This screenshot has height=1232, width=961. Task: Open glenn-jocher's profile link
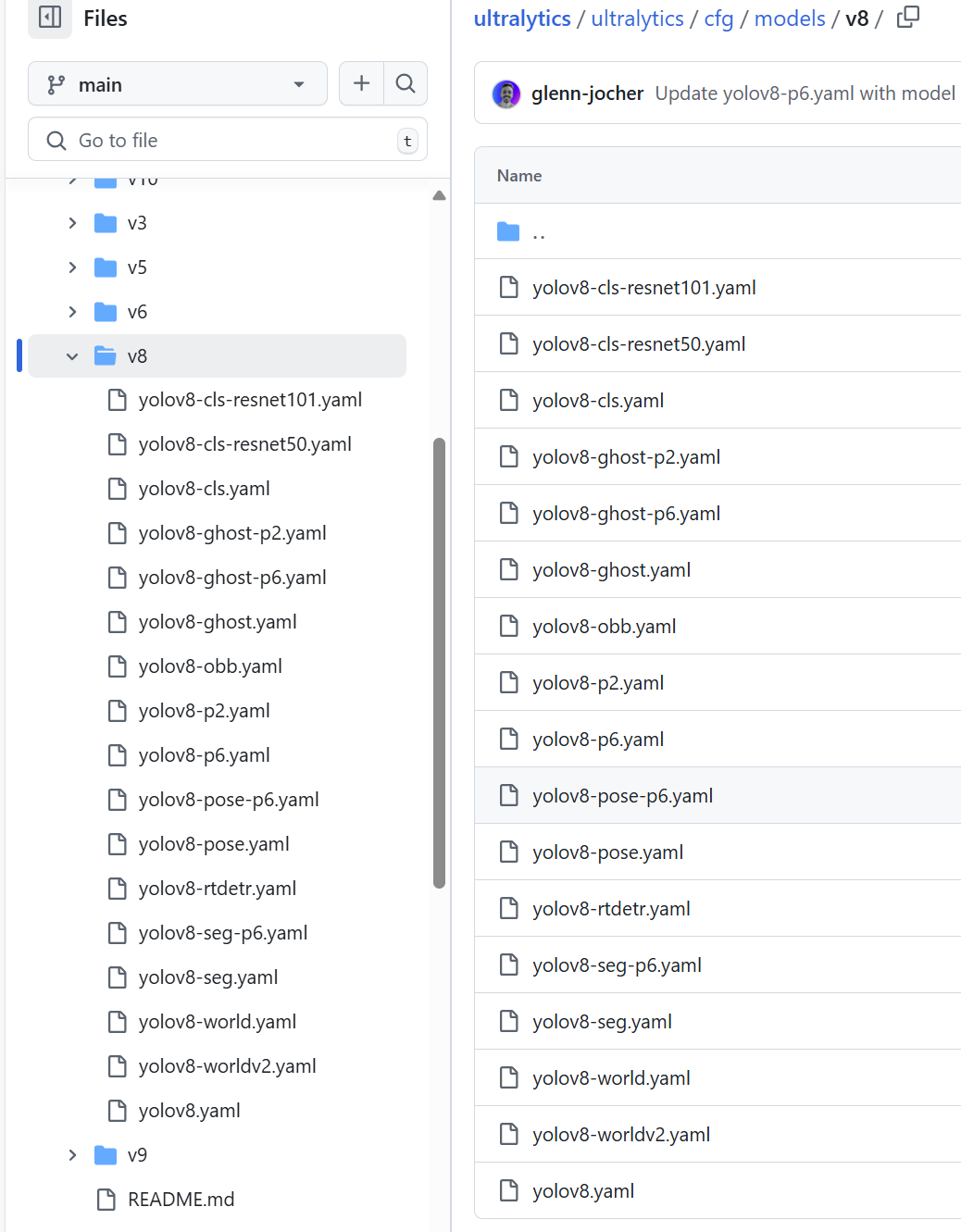(587, 93)
